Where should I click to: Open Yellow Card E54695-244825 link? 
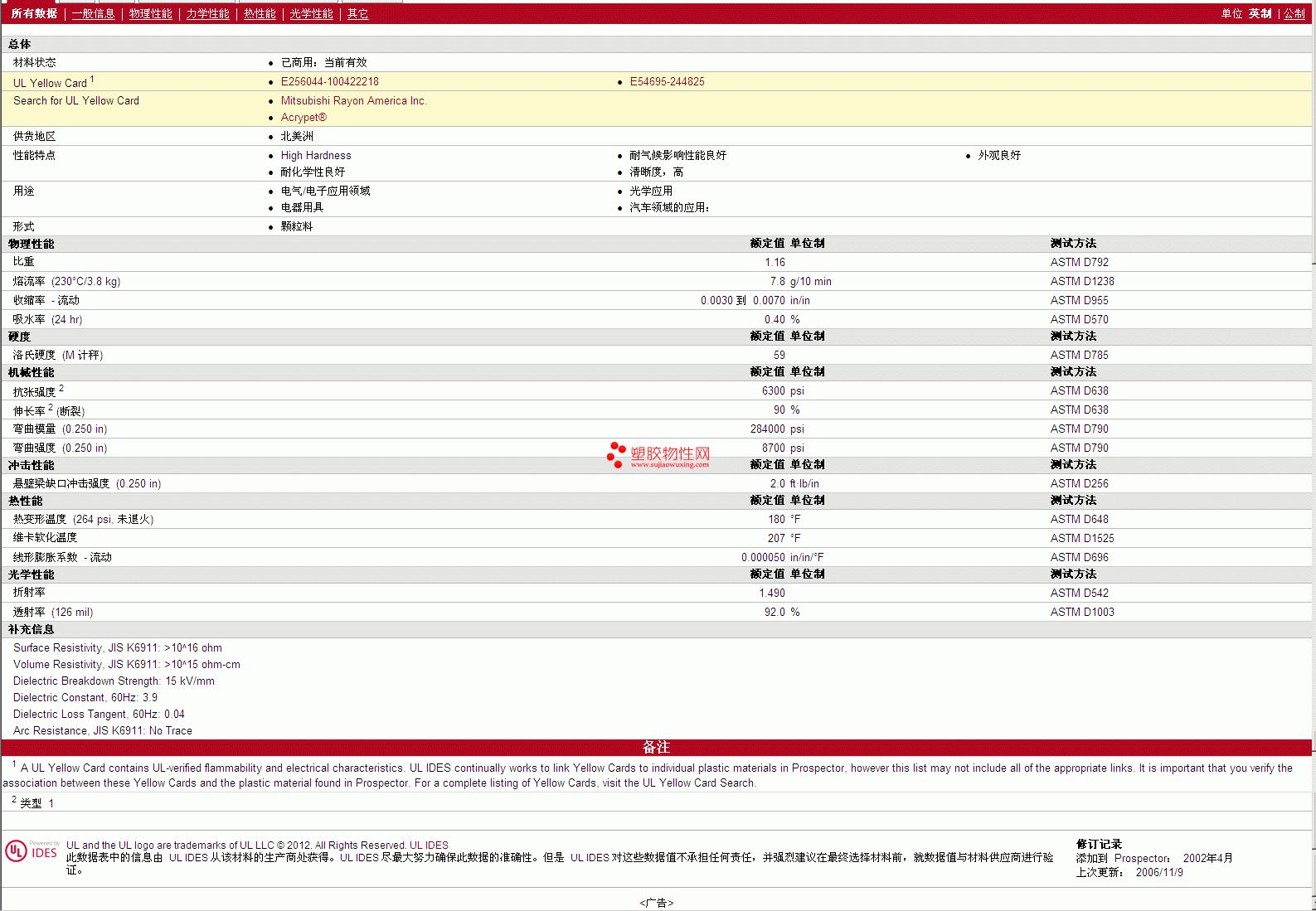point(668,82)
